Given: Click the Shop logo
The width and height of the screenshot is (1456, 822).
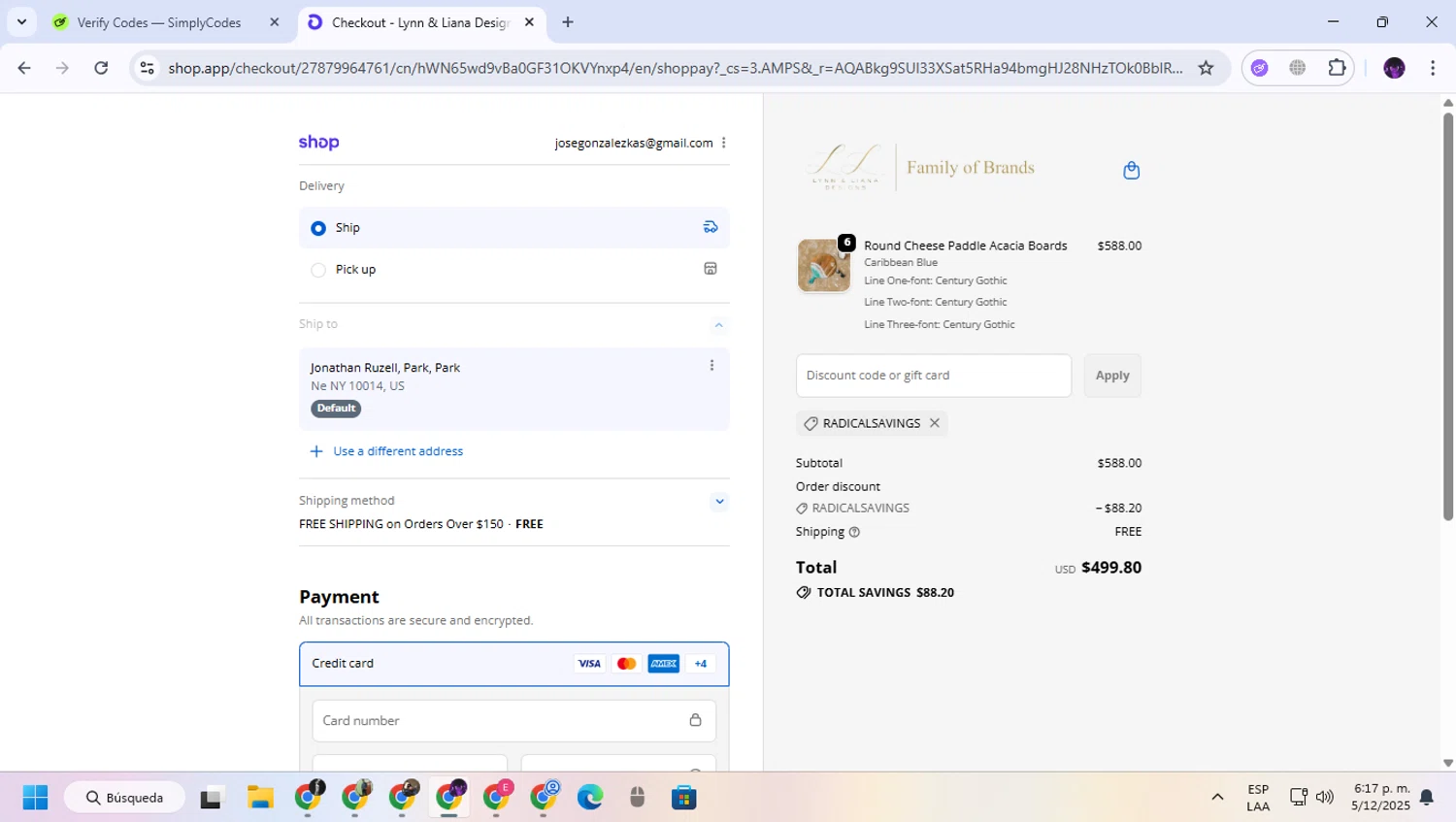Looking at the screenshot, I should tap(318, 143).
